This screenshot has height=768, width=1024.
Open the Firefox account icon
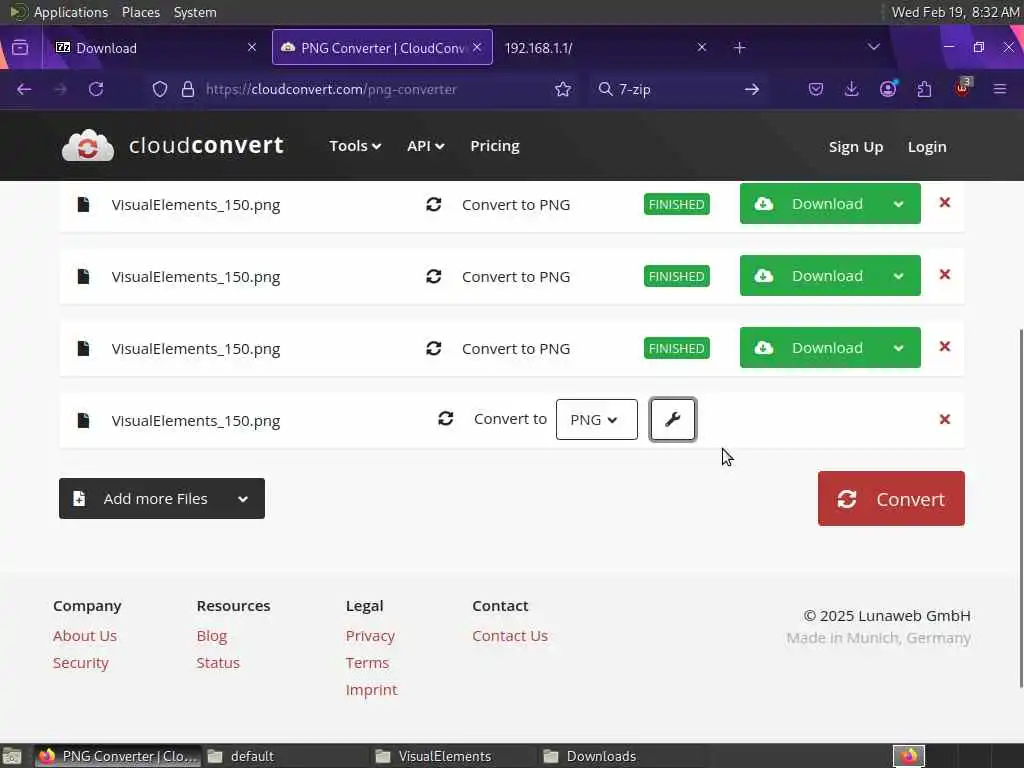coord(888,89)
